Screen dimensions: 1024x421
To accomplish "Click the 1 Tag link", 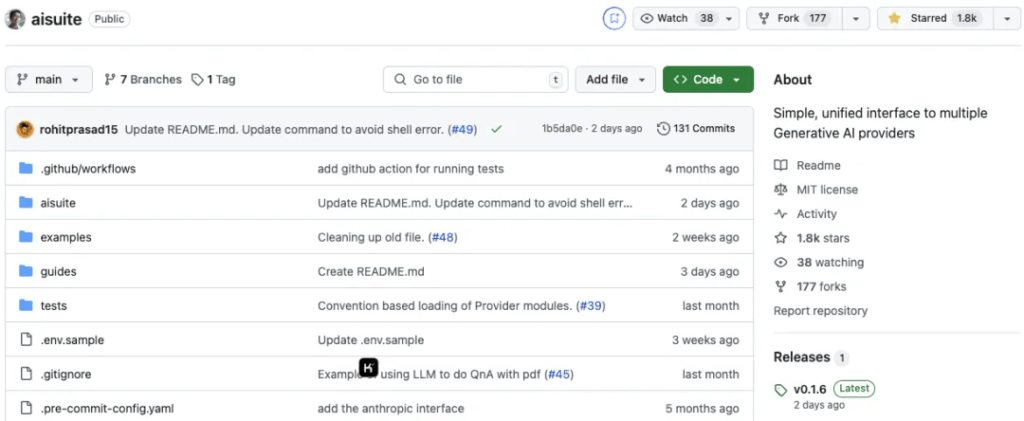I will pyautogui.click(x=213, y=79).
